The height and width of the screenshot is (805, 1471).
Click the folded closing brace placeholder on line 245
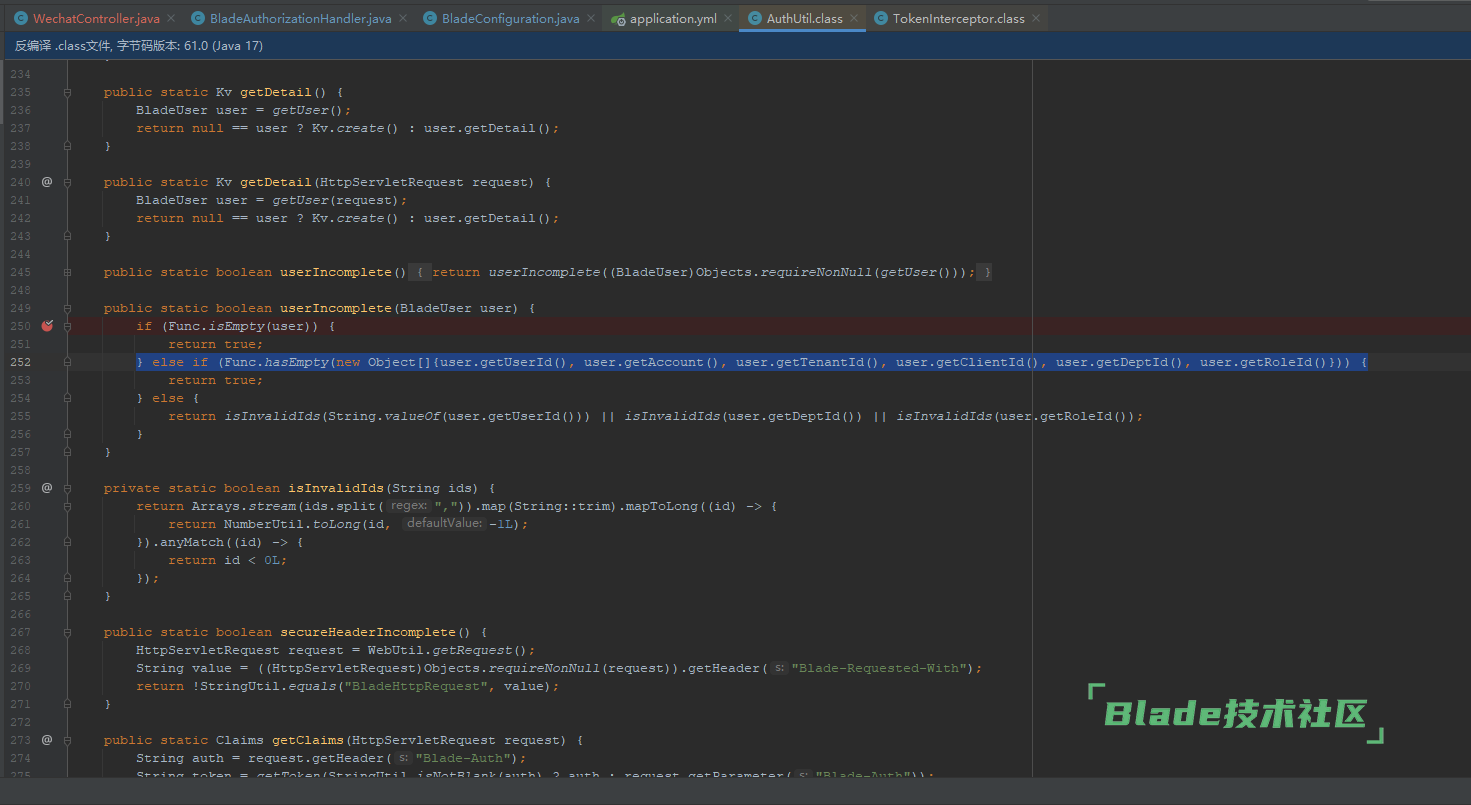(x=985, y=272)
